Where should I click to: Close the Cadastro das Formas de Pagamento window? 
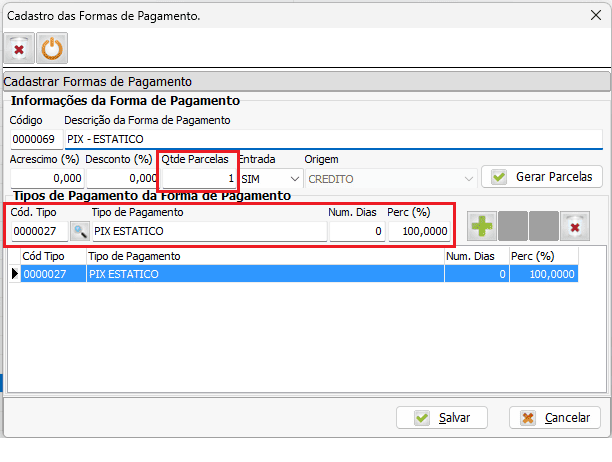coord(596,15)
